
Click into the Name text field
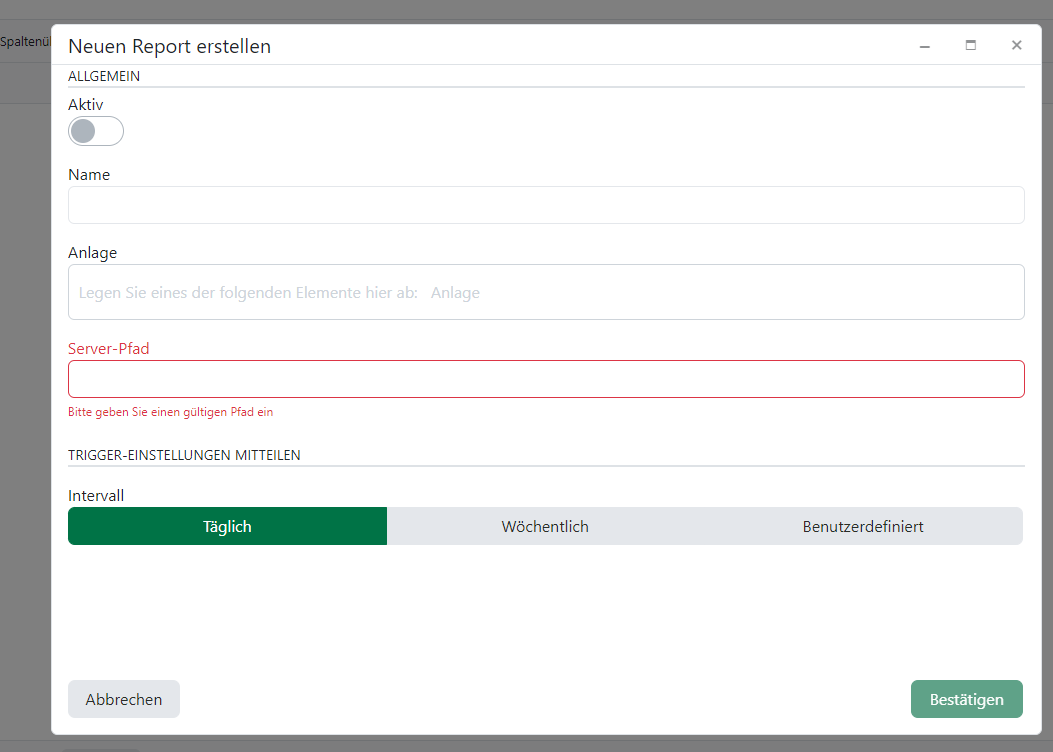pyautogui.click(x=546, y=205)
